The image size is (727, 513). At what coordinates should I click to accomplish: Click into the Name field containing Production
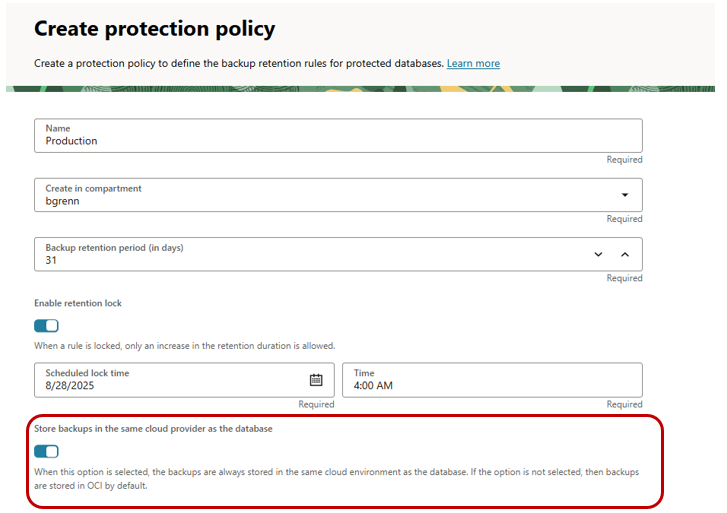(300, 141)
